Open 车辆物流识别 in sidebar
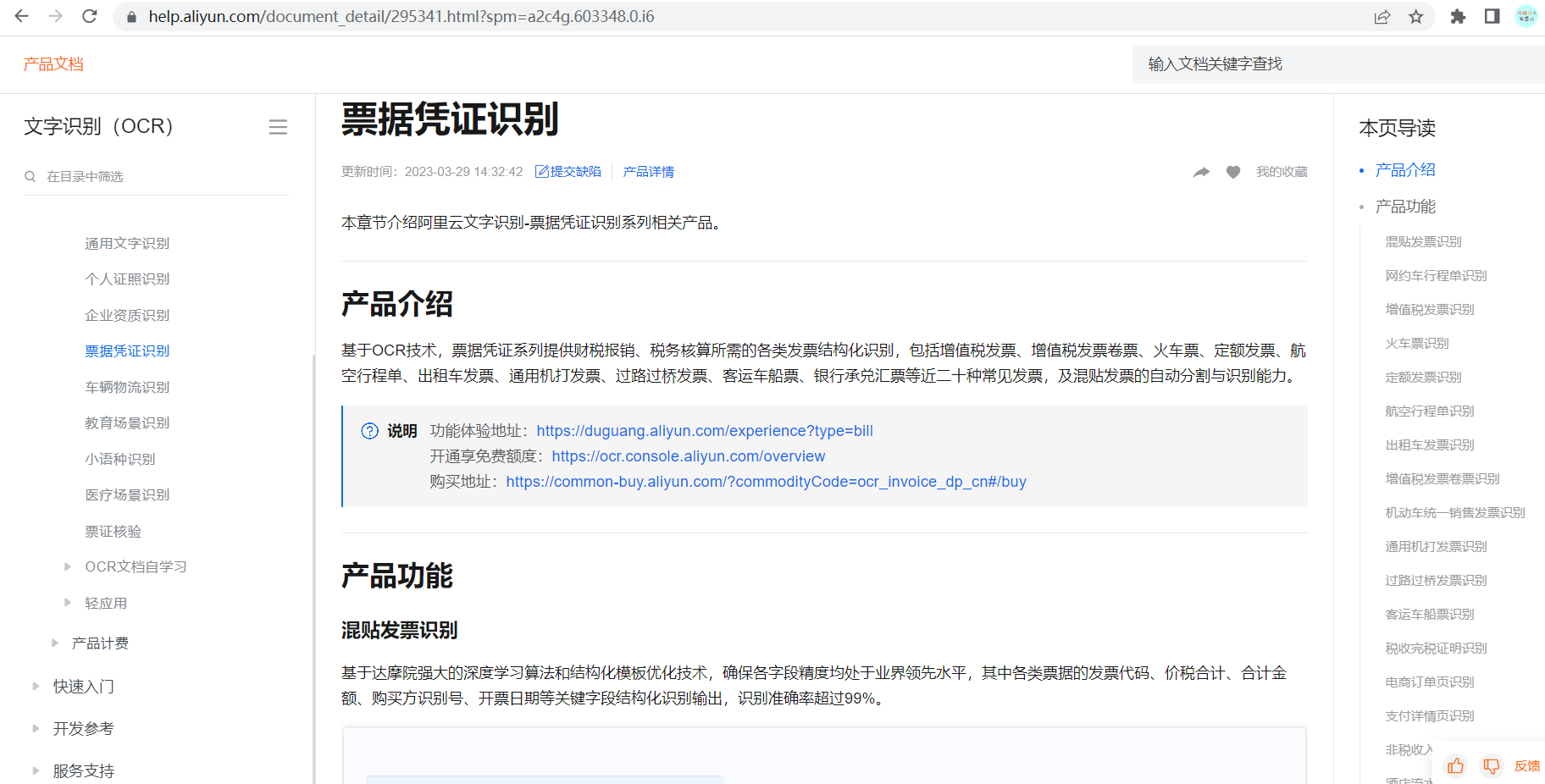The width and height of the screenshot is (1545, 784). (127, 387)
